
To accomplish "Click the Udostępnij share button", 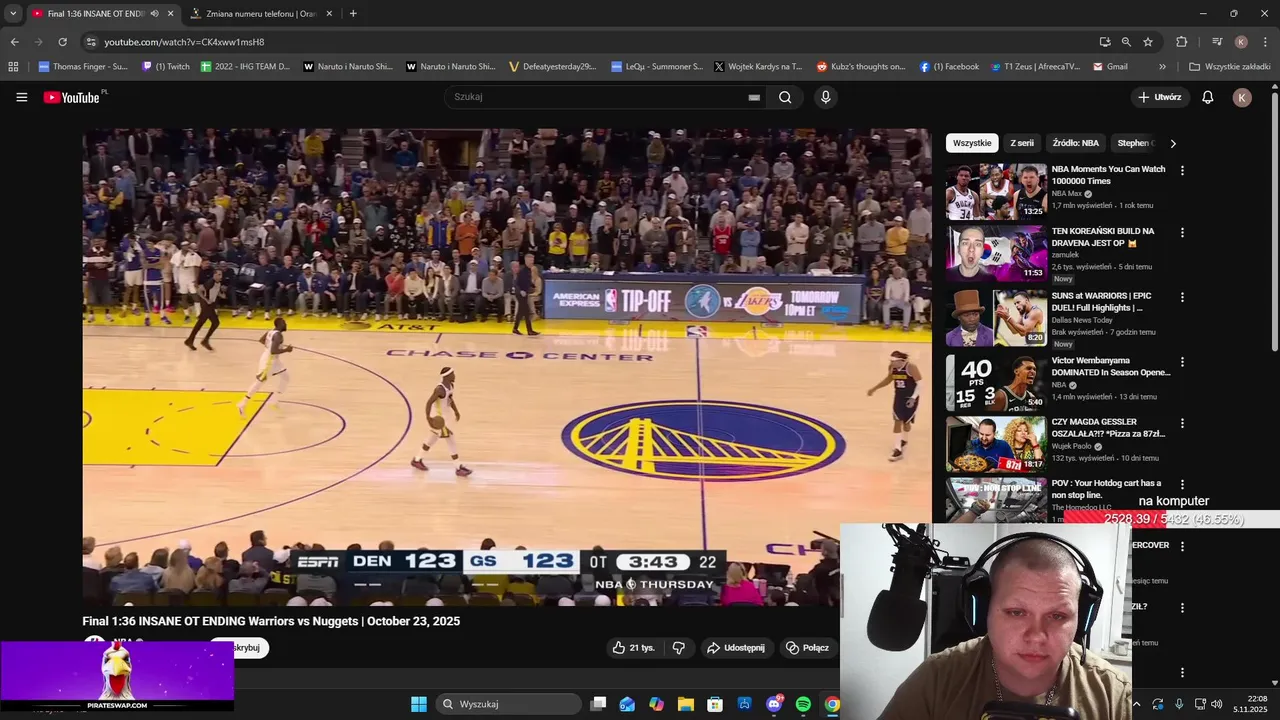I will point(735,648).
